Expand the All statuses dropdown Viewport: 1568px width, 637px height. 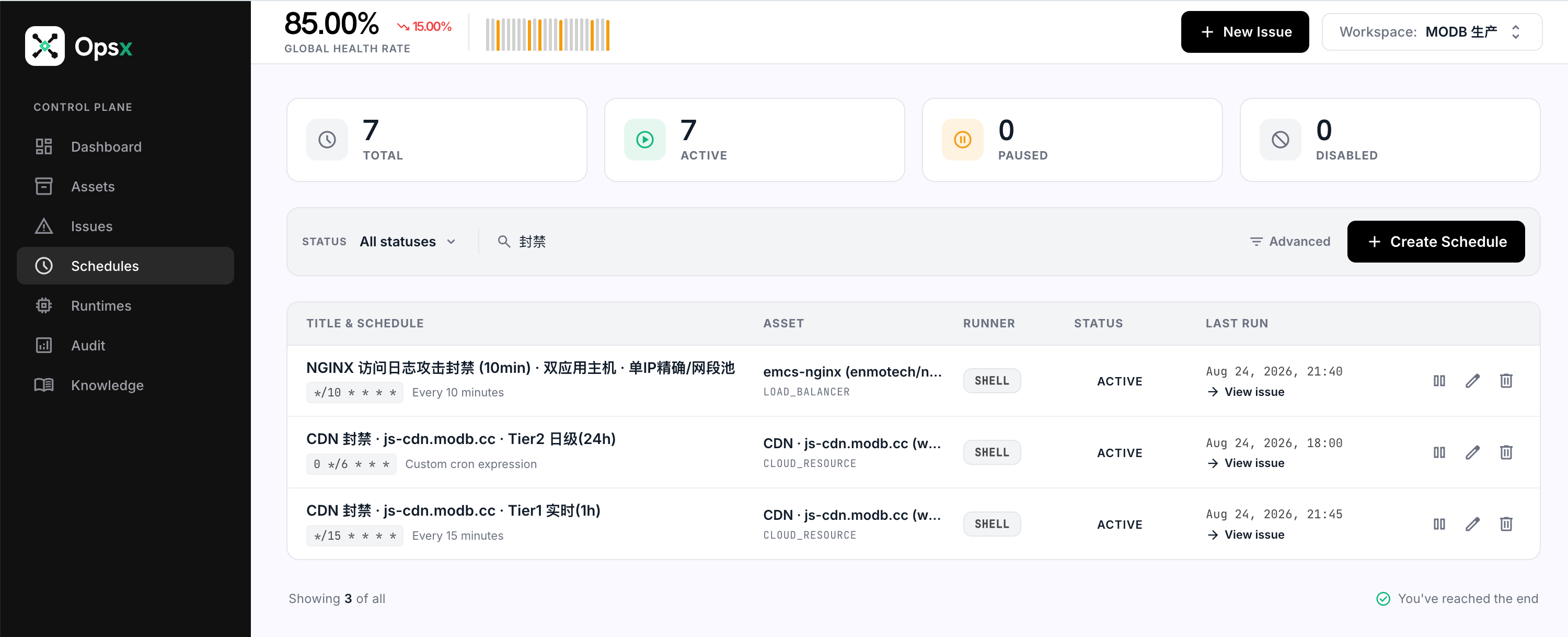click(407, 242)
